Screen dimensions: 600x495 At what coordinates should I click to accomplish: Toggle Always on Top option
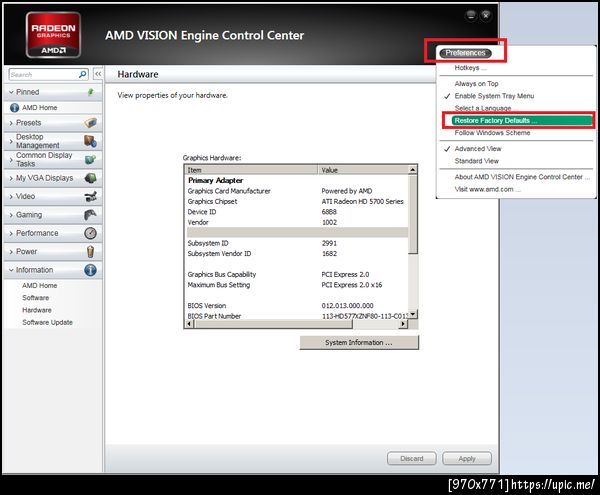[476, 83]
